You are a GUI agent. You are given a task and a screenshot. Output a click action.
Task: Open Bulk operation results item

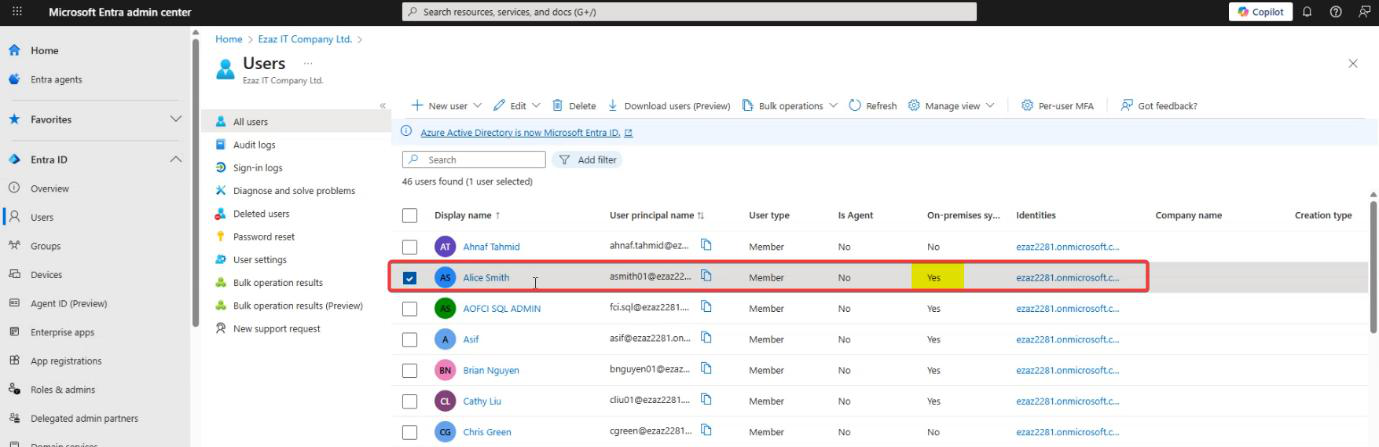click(278, 283)
